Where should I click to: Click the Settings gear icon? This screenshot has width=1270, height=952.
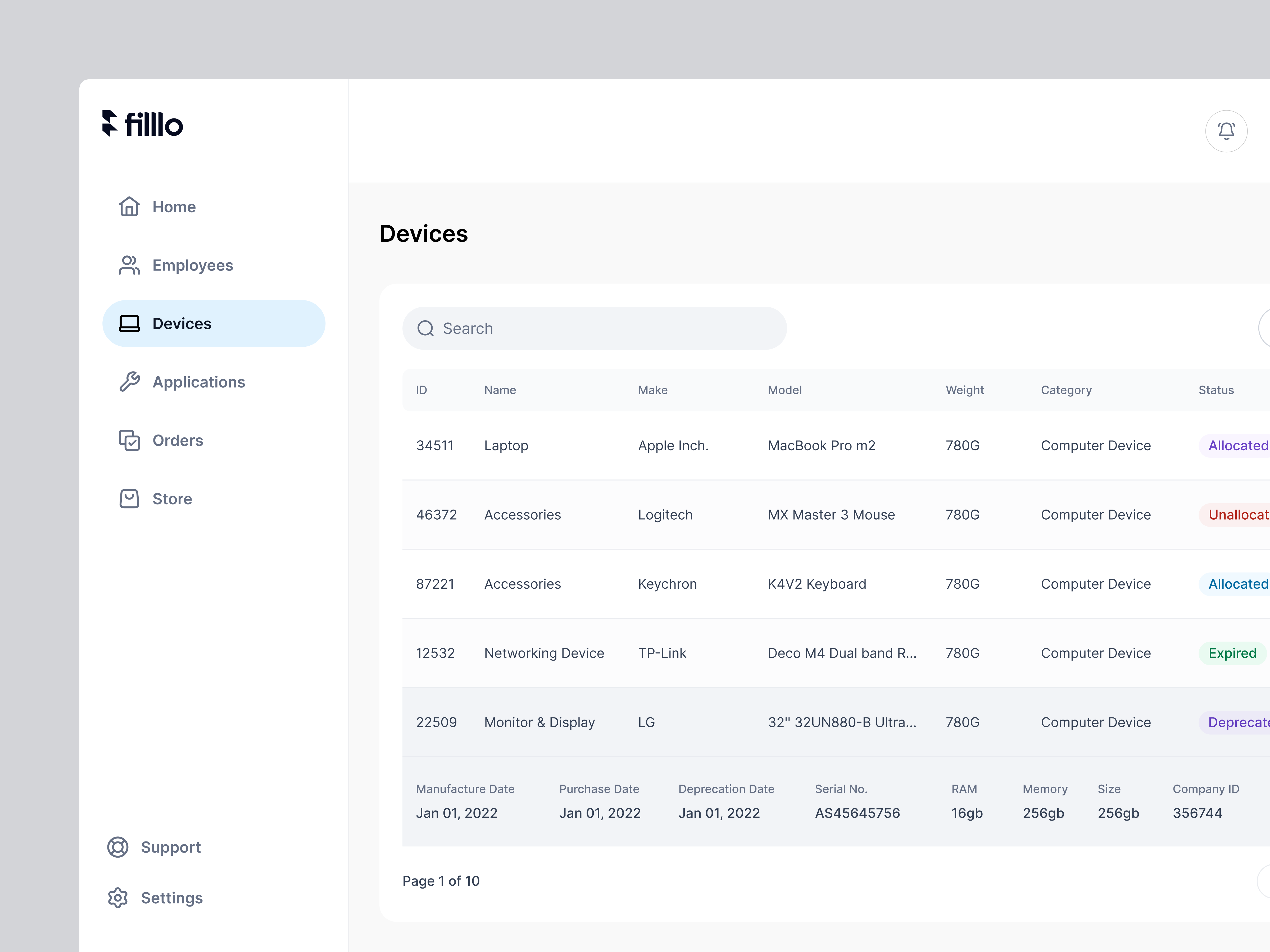tap(118, 898)
